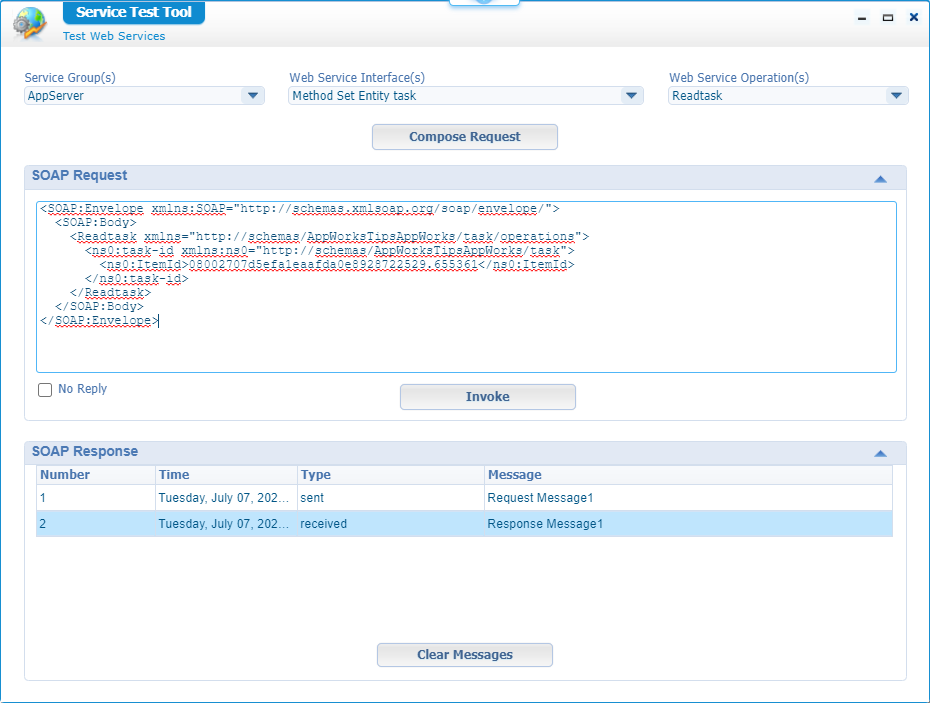Image resolution: width=930 pixels, height=703 pixels.
Task: Collapse the SOAP Request panel chevron
Action: 881,177
